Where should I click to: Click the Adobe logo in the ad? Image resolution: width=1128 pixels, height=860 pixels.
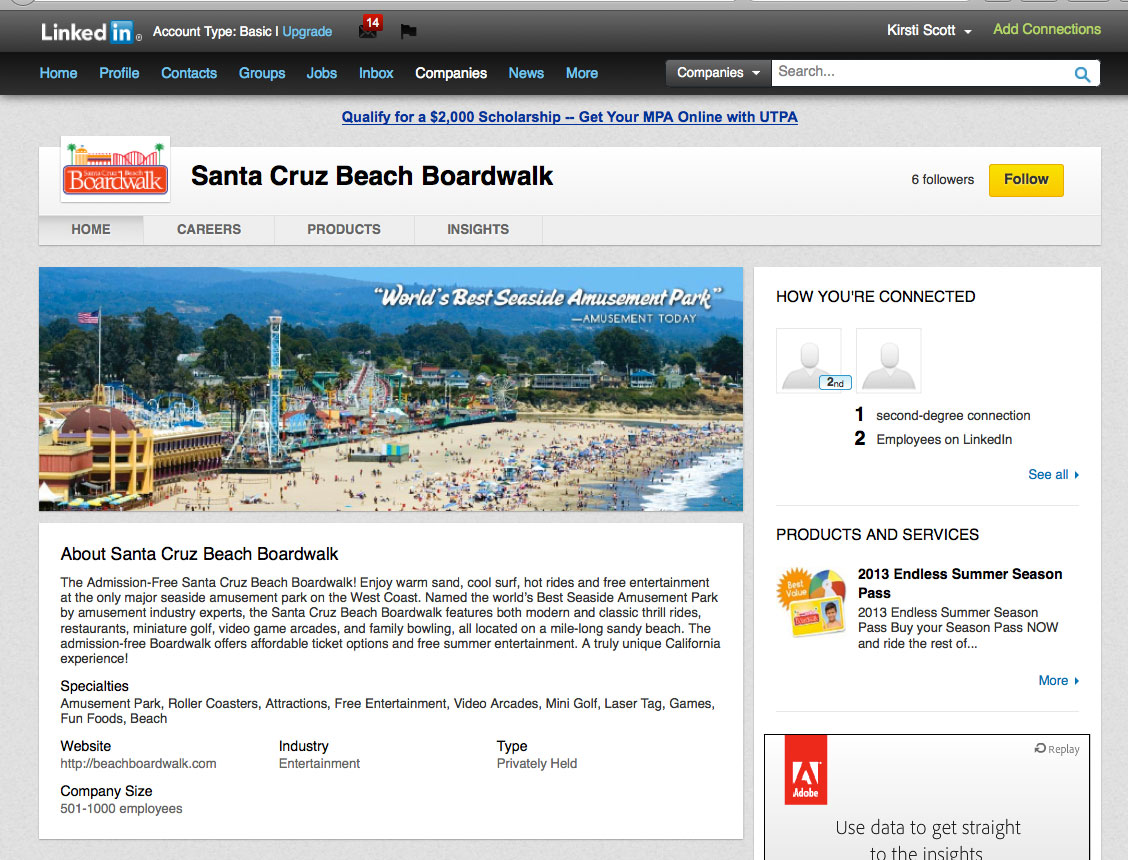coord(806,769)
